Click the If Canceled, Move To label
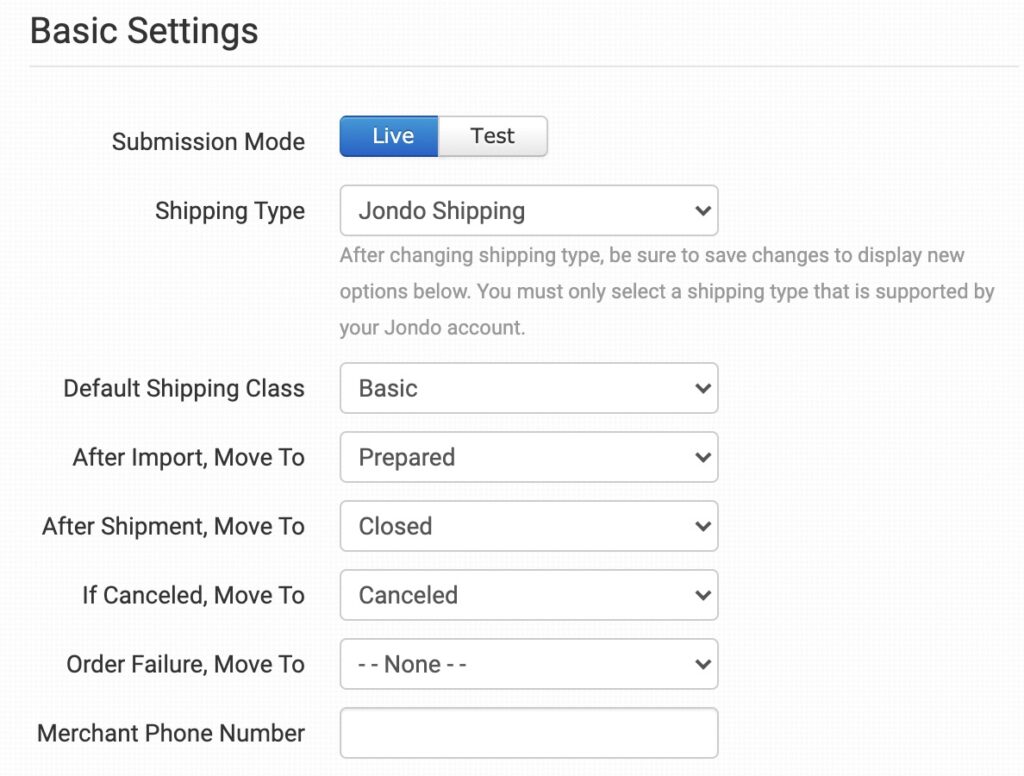Image resolution: width=1024 pixels, height=776 pixels. click(x=193, y=595)
